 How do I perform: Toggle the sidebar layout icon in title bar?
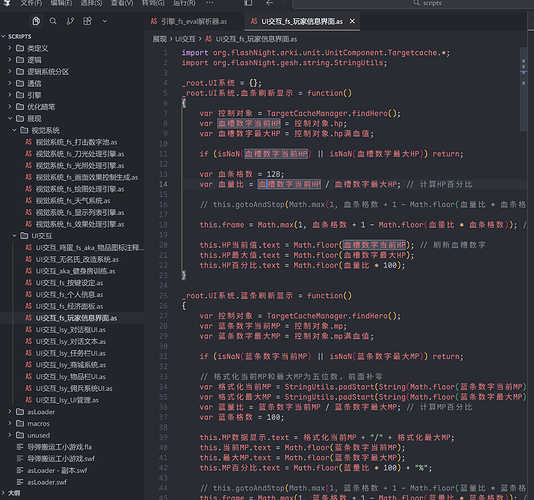[248, 3]
